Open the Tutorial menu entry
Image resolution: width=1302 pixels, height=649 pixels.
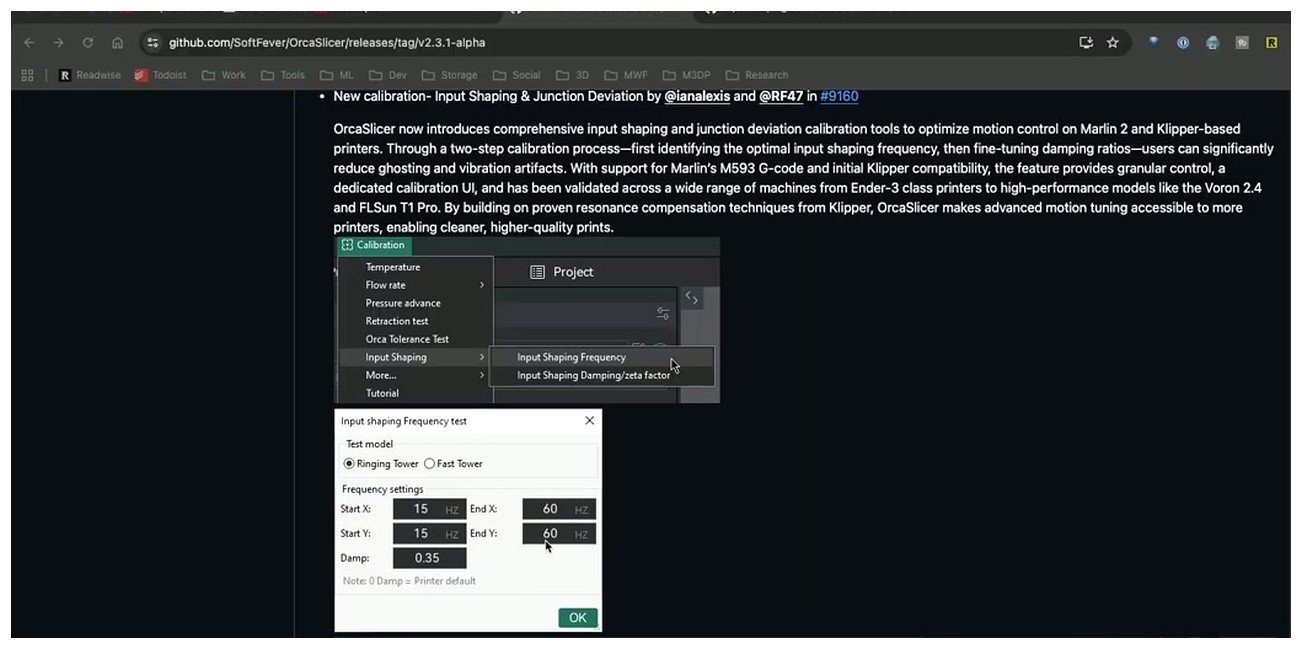[382, 393]
